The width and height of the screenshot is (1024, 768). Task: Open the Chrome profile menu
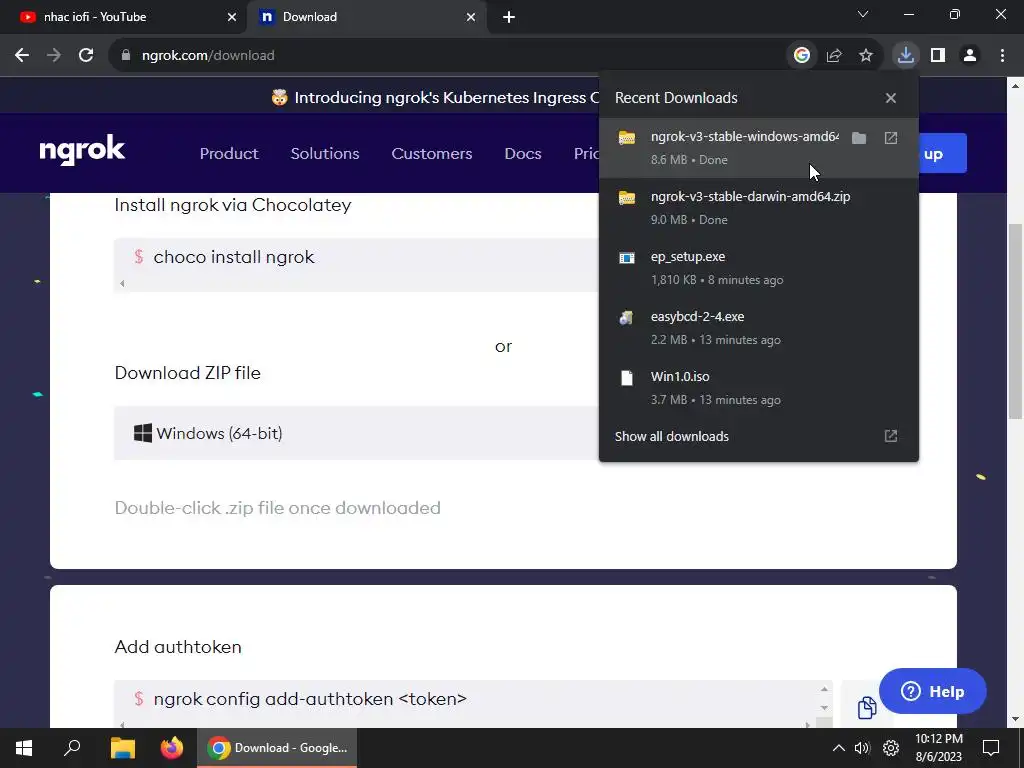point(970,56)
